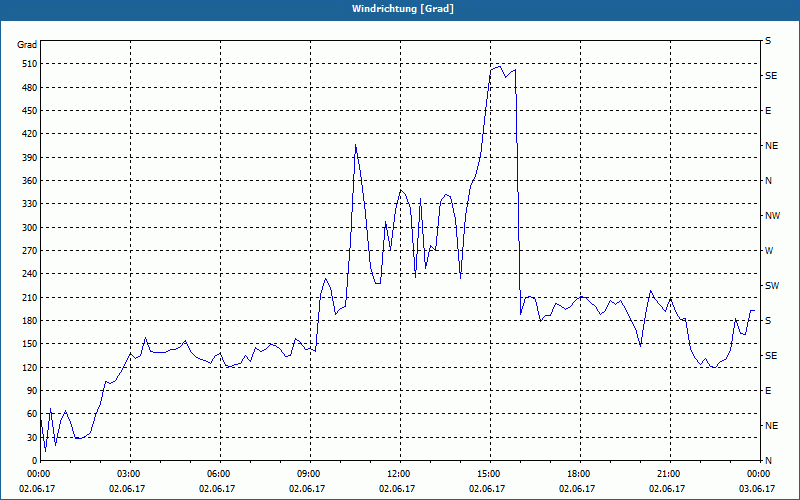Click the 00:00 label above date 03.06.17

tap(760, 474)
